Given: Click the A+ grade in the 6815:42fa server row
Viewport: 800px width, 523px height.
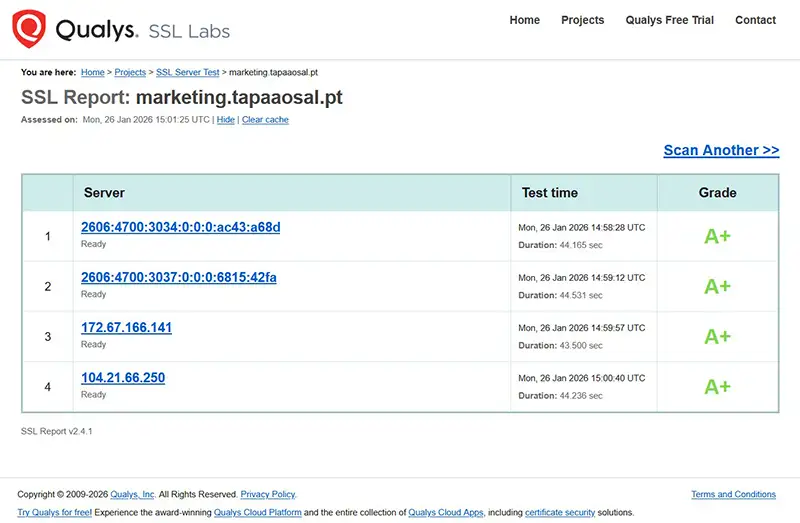Looking at the screenshot, I should click(717, 286).
